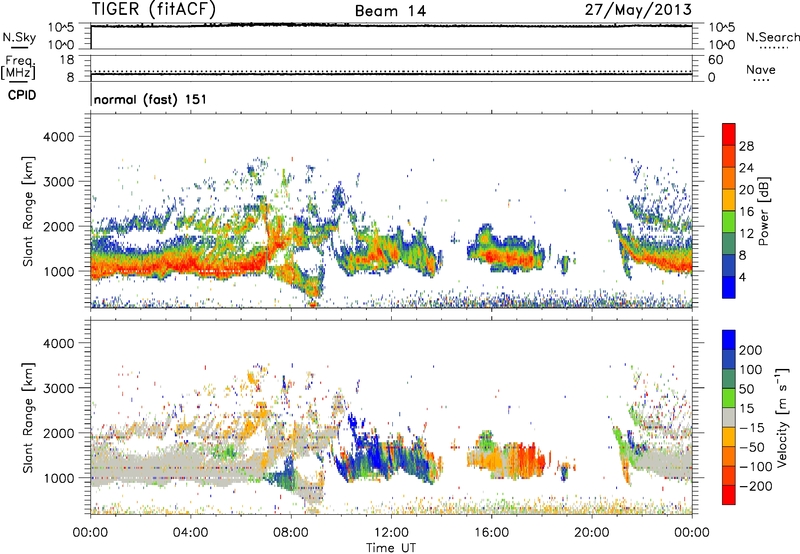Click the 'N.Sky' legend label
The height and width of the screenshot is (554, 800).
(x=19, y=37)
